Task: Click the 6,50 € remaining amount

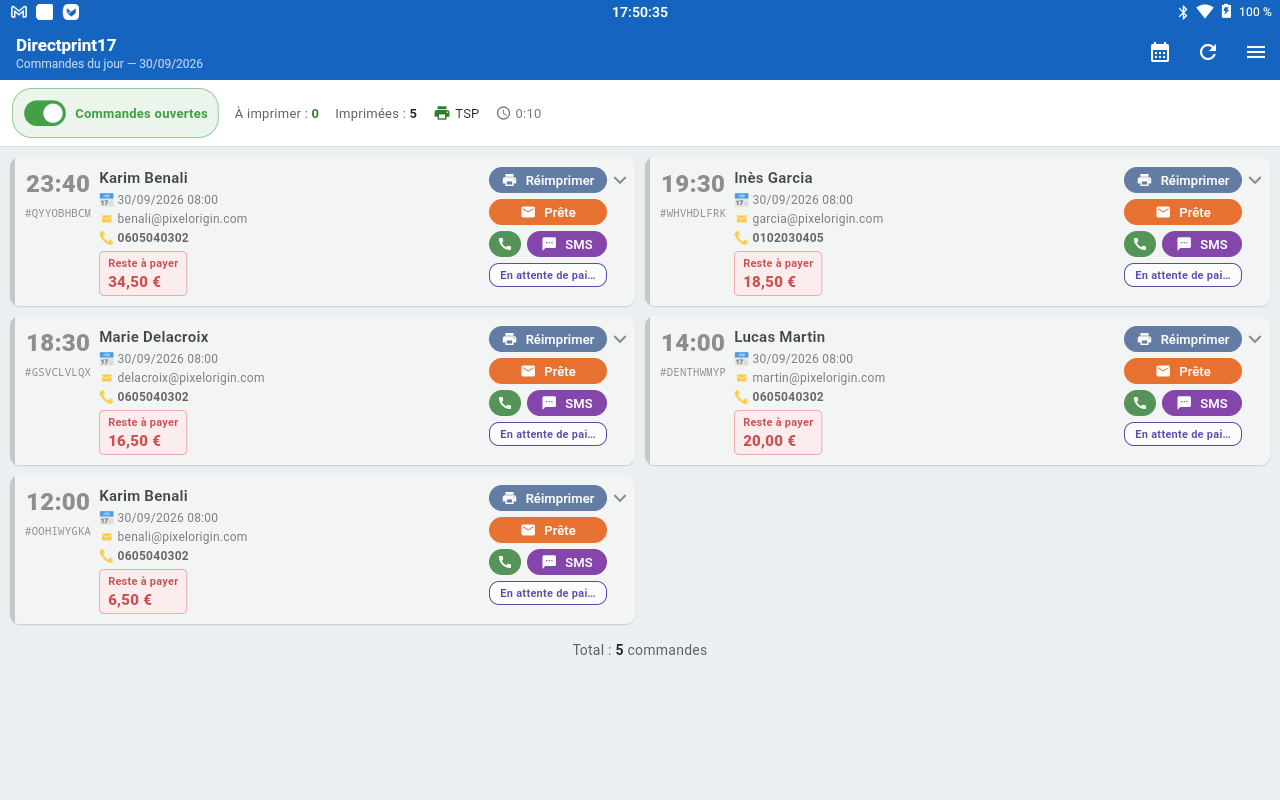Action: click(130, 600)
